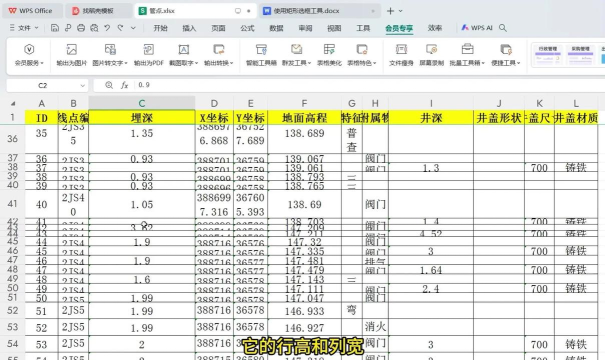The height and width of the screenshot is (360, 605).
Task: Click the cell containing 146.933
Action: point(304,311)
